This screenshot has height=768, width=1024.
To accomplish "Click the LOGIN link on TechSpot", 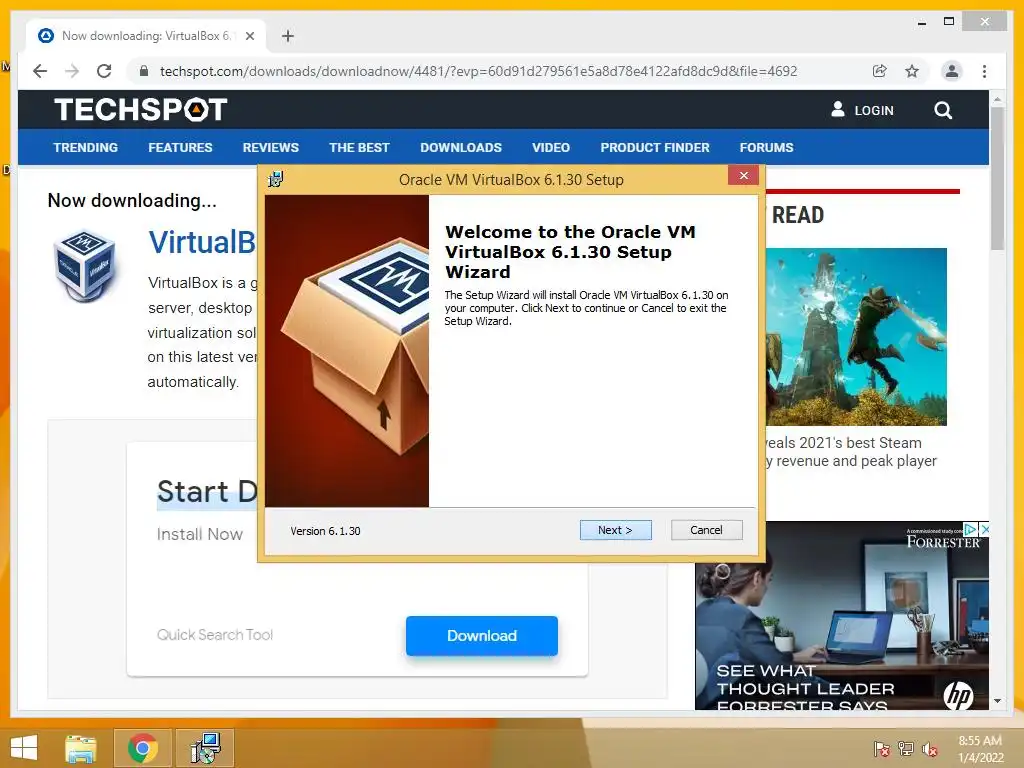I will coord(874,110).
